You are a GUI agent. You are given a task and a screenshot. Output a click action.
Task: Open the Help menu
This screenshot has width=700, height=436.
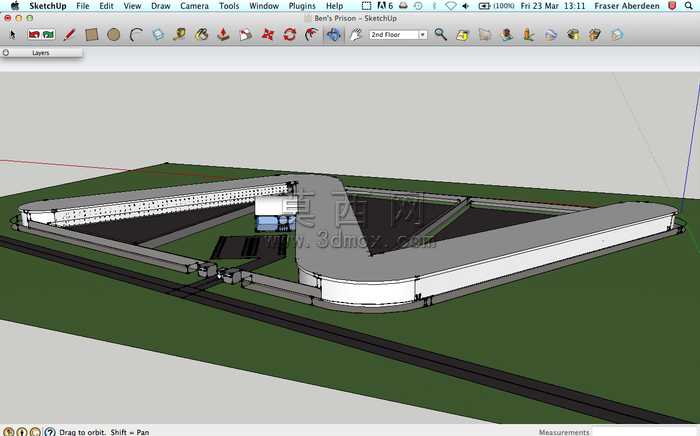pyautogui.click(x=334, y=6)
